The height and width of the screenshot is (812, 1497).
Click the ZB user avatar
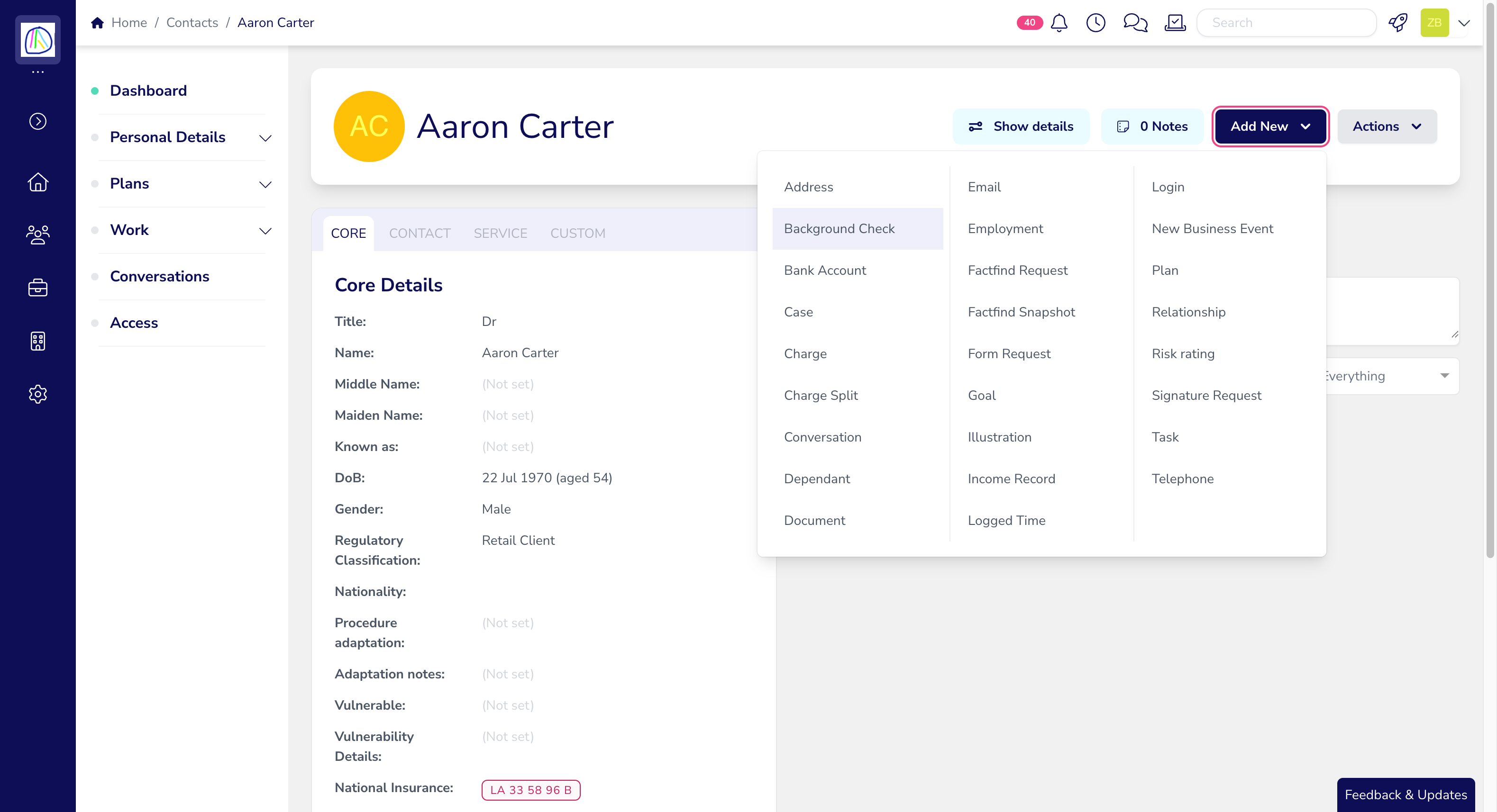(1434, 23)
